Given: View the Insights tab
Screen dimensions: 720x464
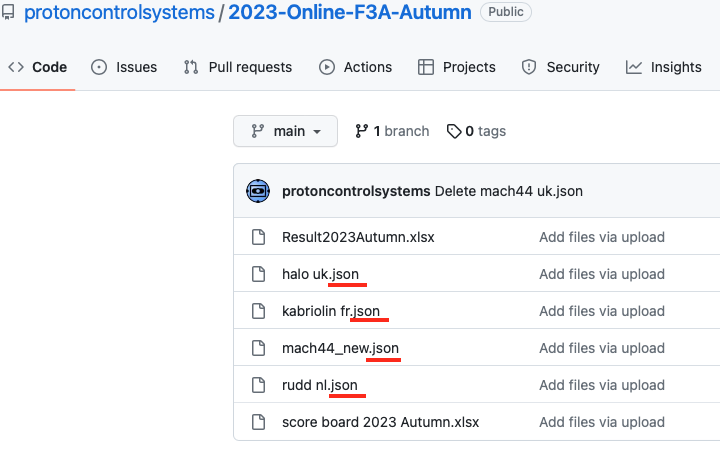Looking at the screenshot, I should click(664, 67).
